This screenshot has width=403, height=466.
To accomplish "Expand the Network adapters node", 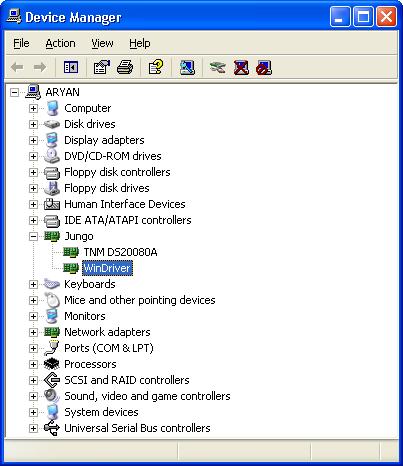I will [33, 332].
